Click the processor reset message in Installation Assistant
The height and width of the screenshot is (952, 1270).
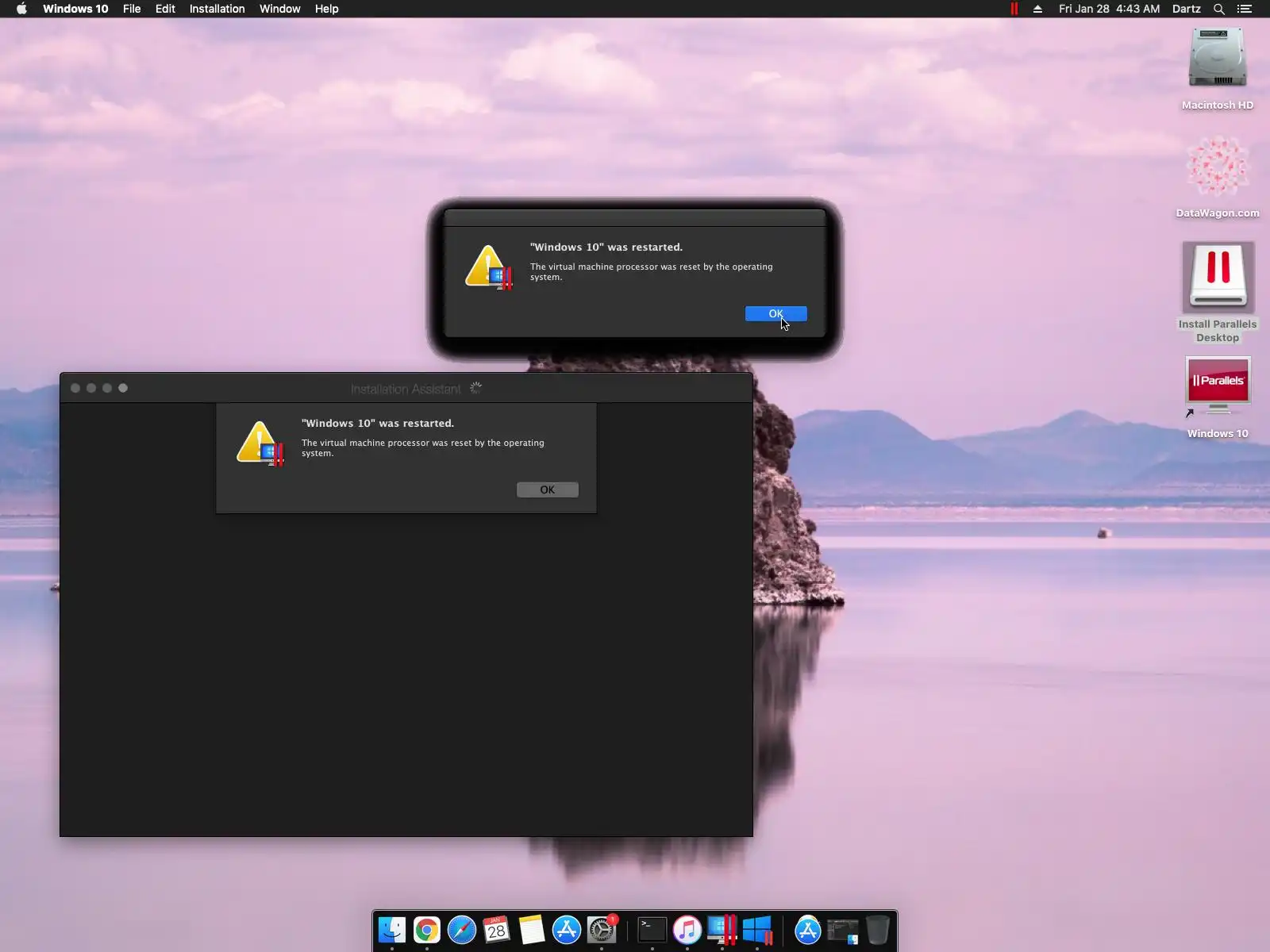(423, 448)
